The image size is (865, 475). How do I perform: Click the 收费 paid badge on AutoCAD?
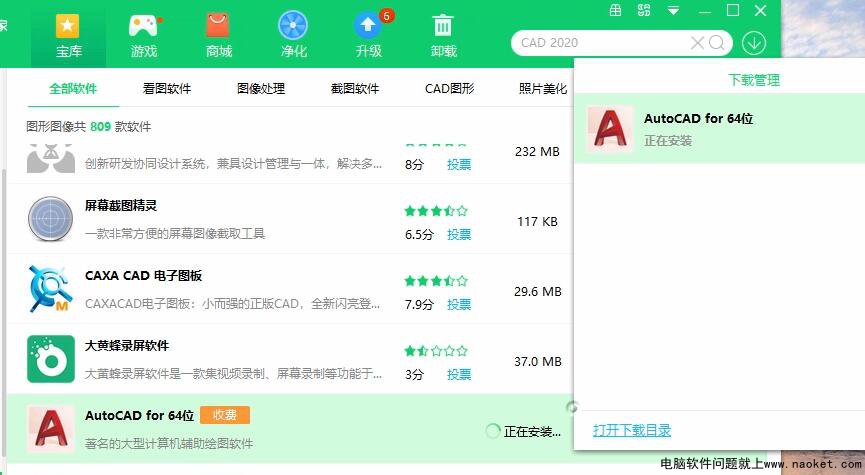[x=225, y=415]
